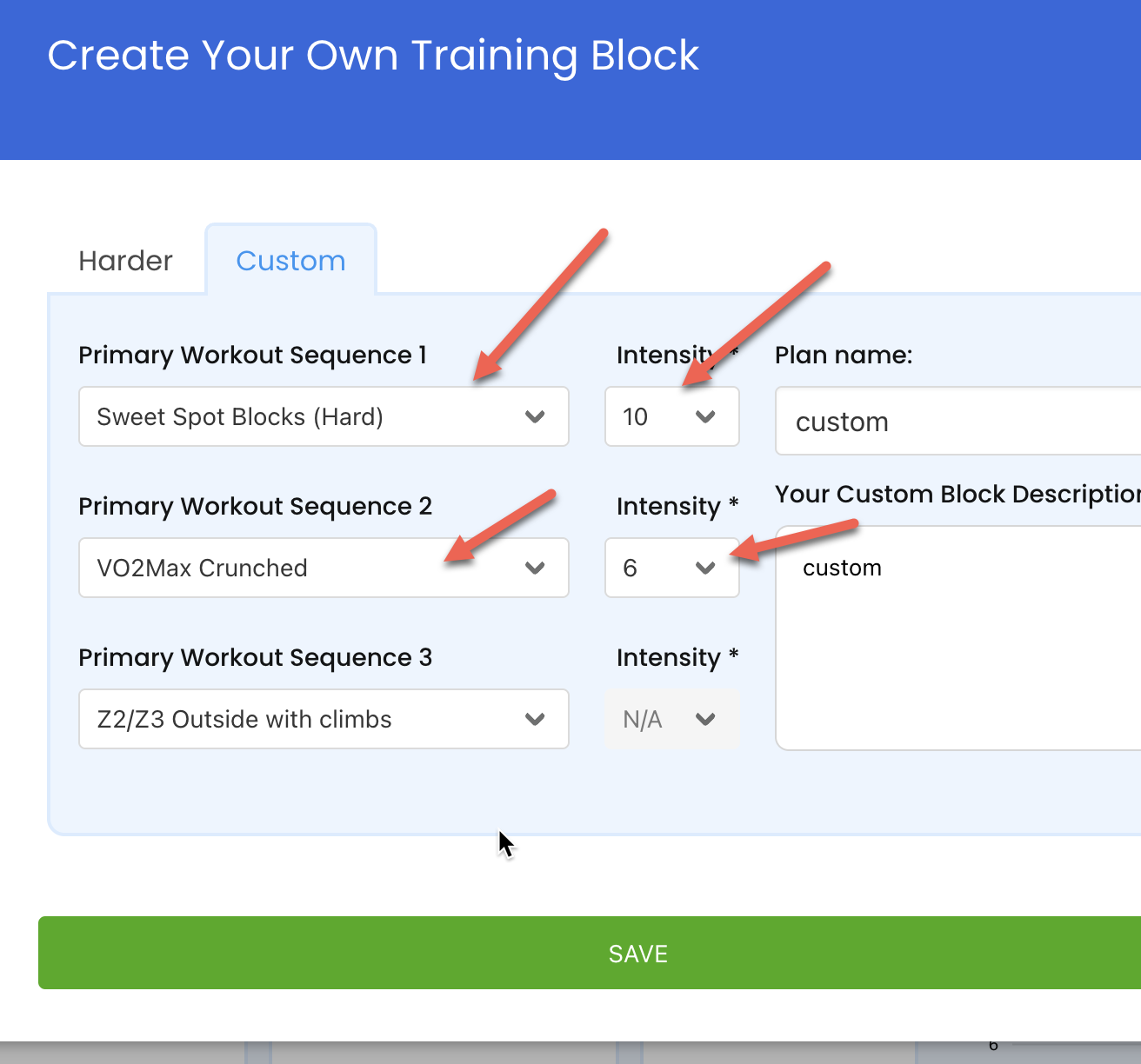
Task: Click chevron icon in Z2/Z3 Outside dropdown
Action: (535, 720)
